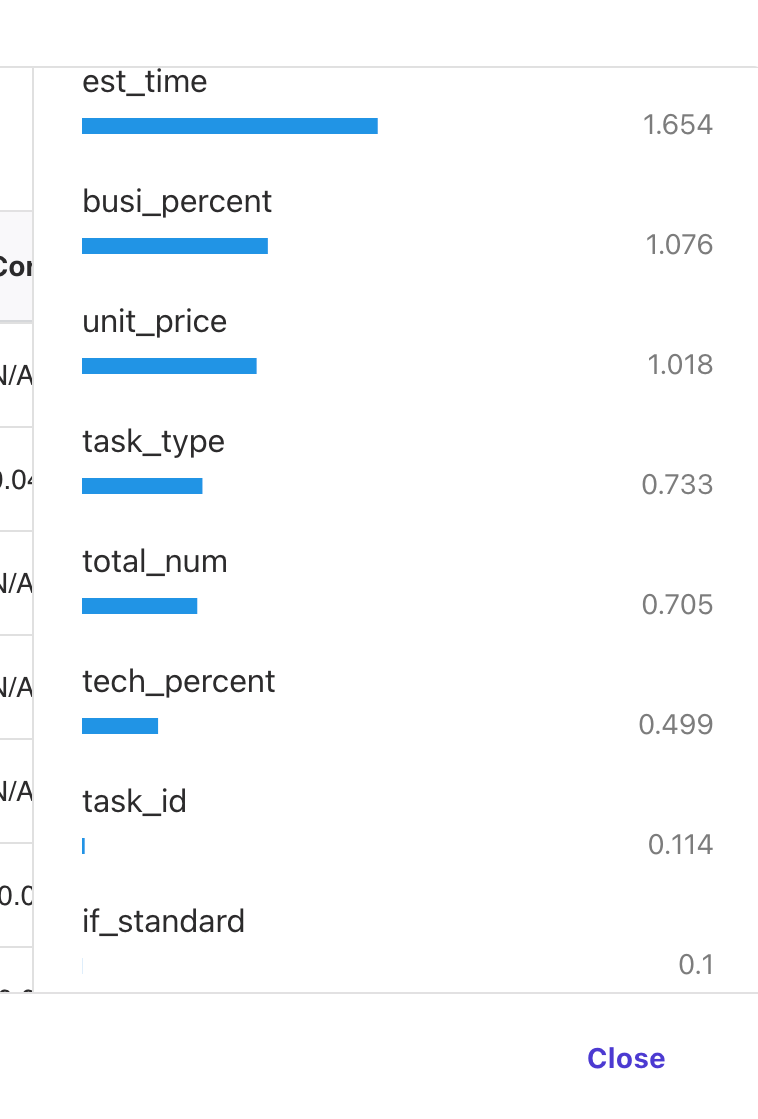Select the busi_percent importance bar
This screenshot has height=1119, width=758.
[175, 246]
